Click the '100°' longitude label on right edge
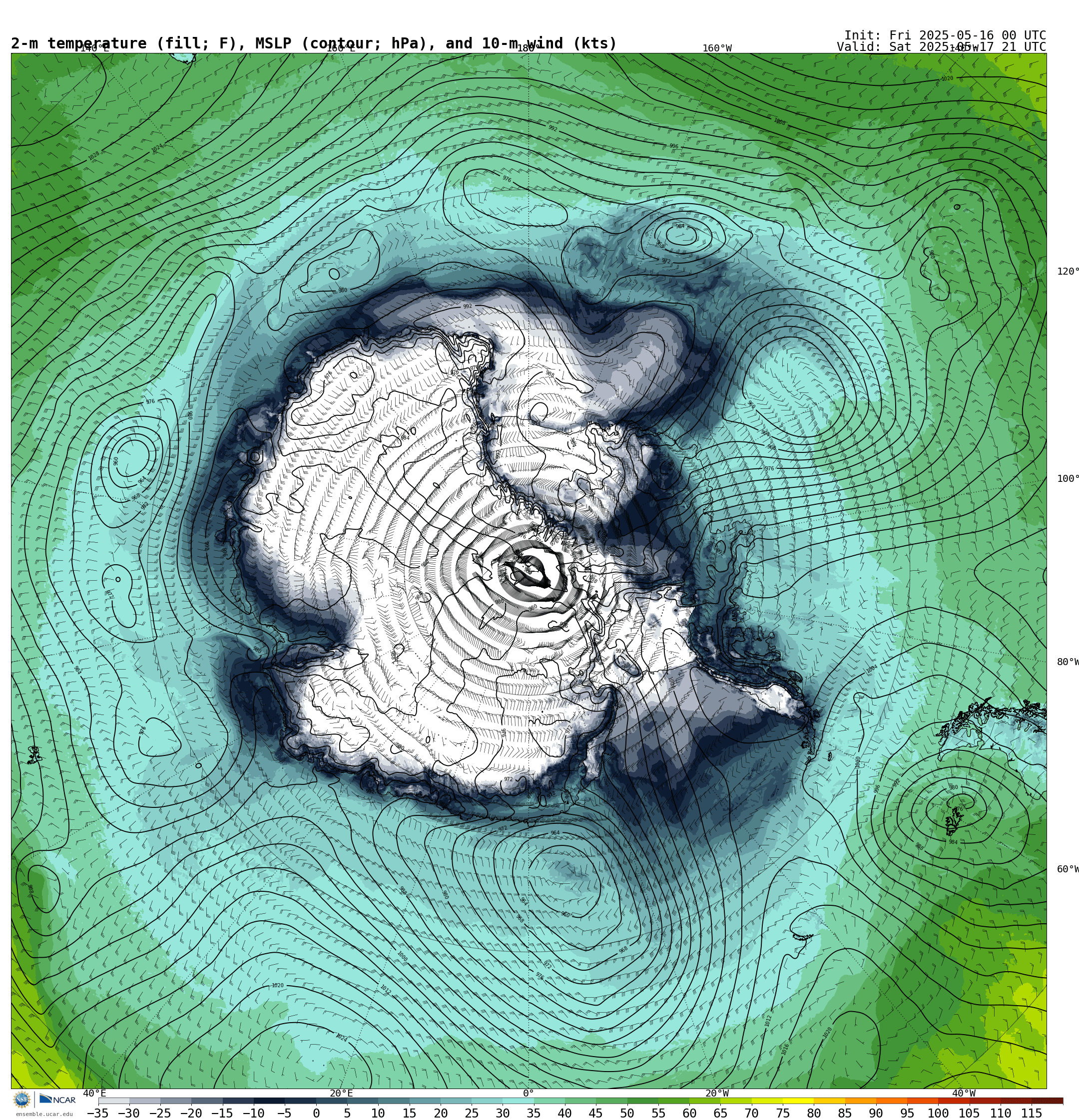The width and height of the screenshot is (1079, 1120). pyautogui.click(x=1068, y=479)
